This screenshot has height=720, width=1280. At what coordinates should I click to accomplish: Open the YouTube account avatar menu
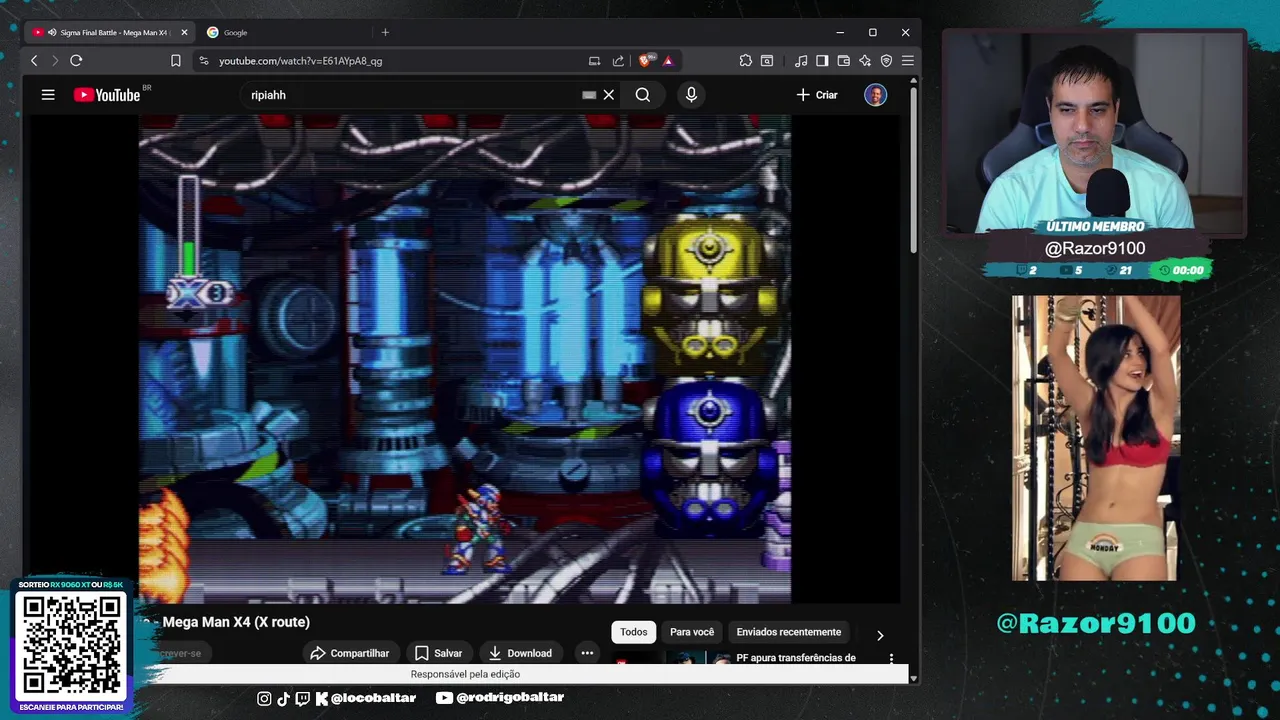tap(875, 95)
